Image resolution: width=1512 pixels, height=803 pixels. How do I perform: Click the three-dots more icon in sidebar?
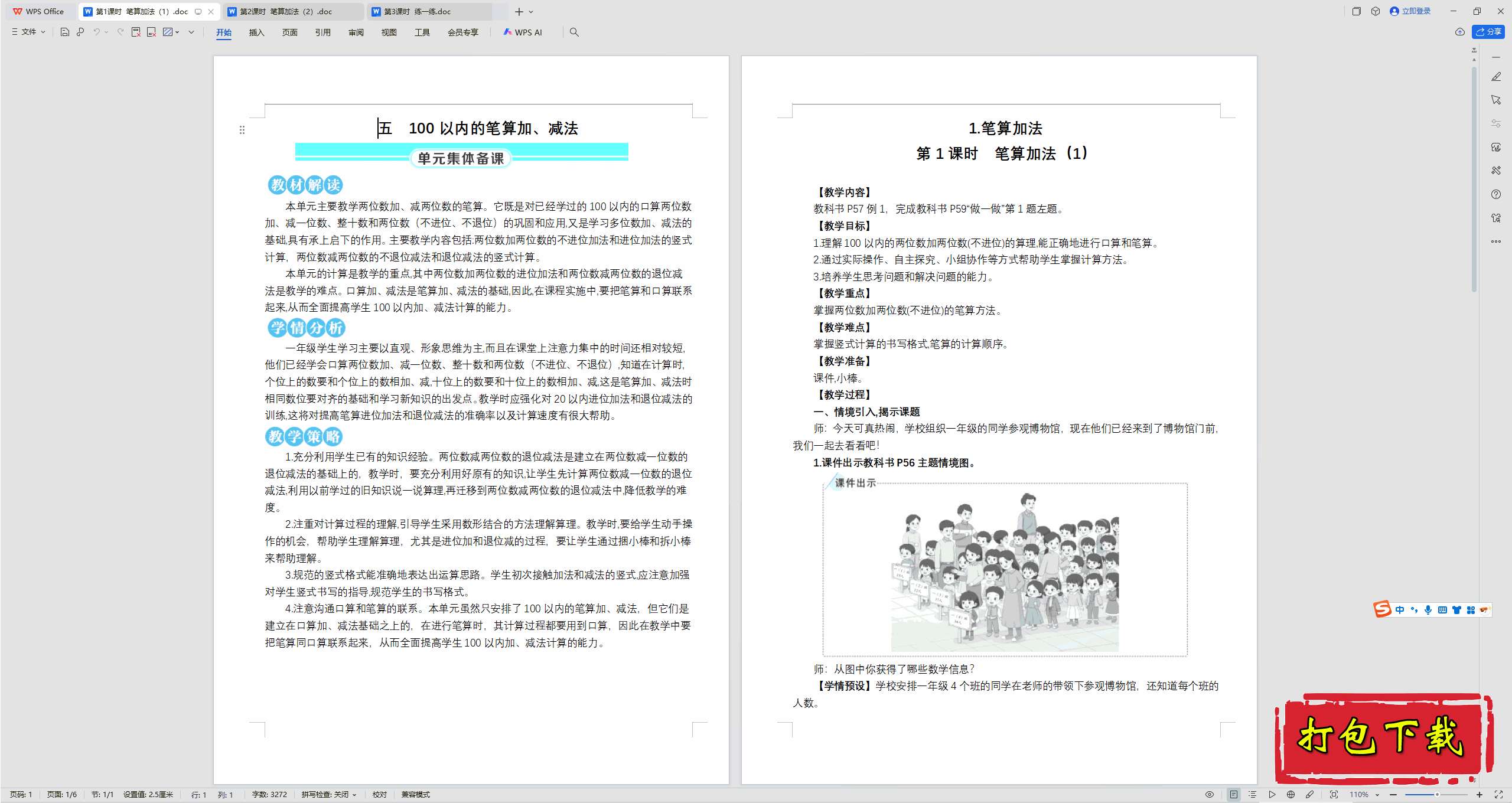click(x=1496, y=241)
